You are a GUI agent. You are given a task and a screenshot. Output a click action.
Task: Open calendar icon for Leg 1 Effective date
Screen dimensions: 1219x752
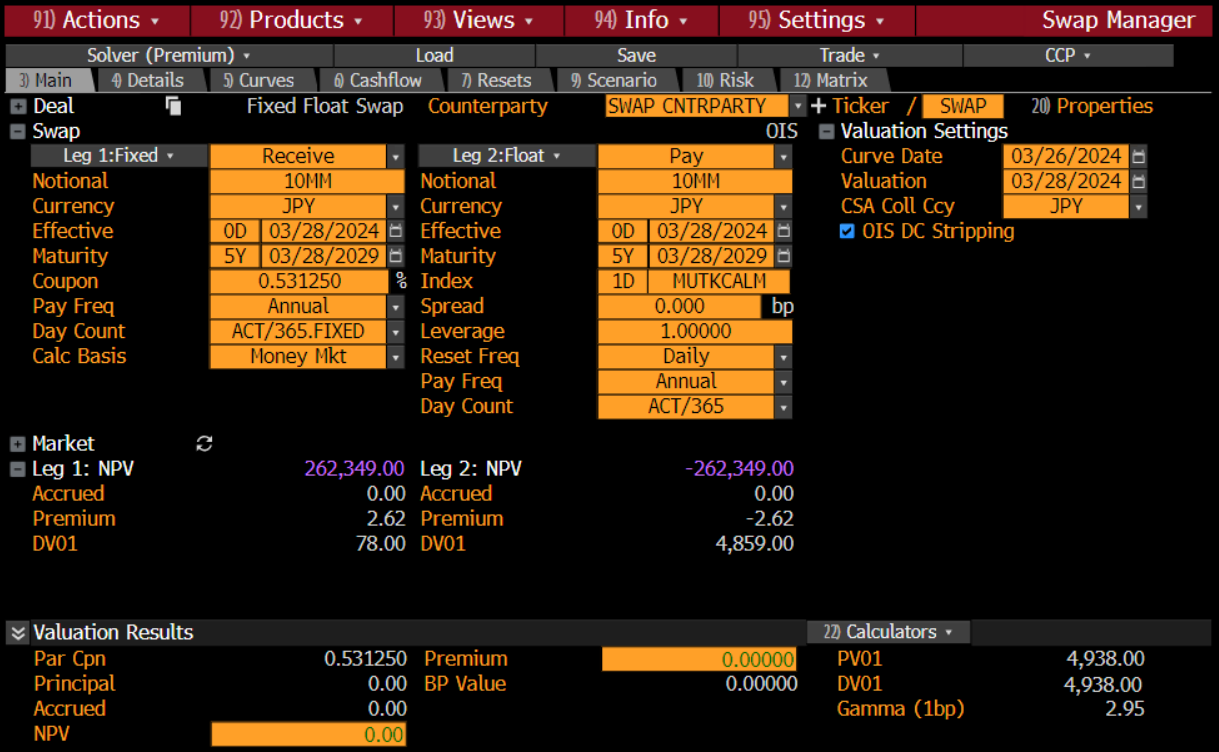(x=395, y=232)
